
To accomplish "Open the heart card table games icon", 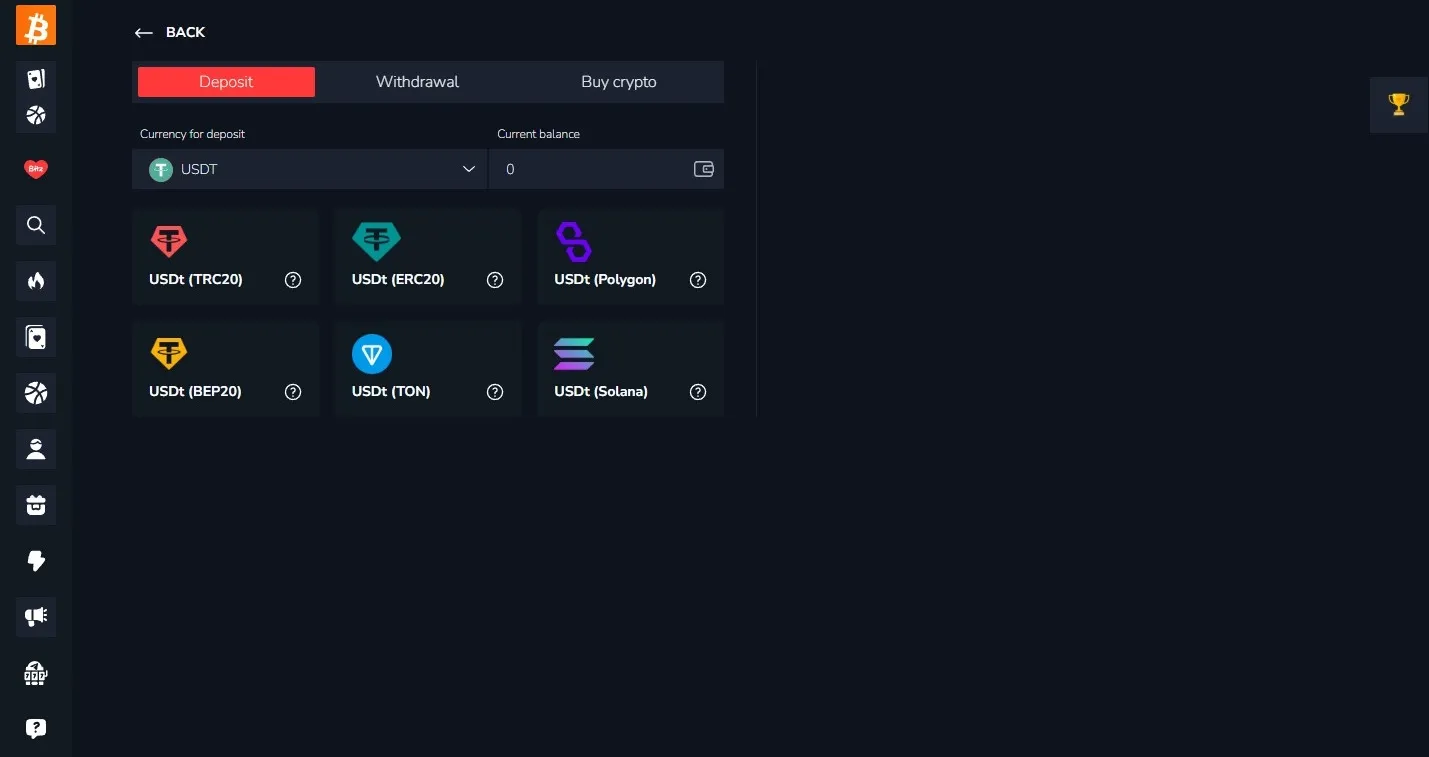I will (36, 338).
